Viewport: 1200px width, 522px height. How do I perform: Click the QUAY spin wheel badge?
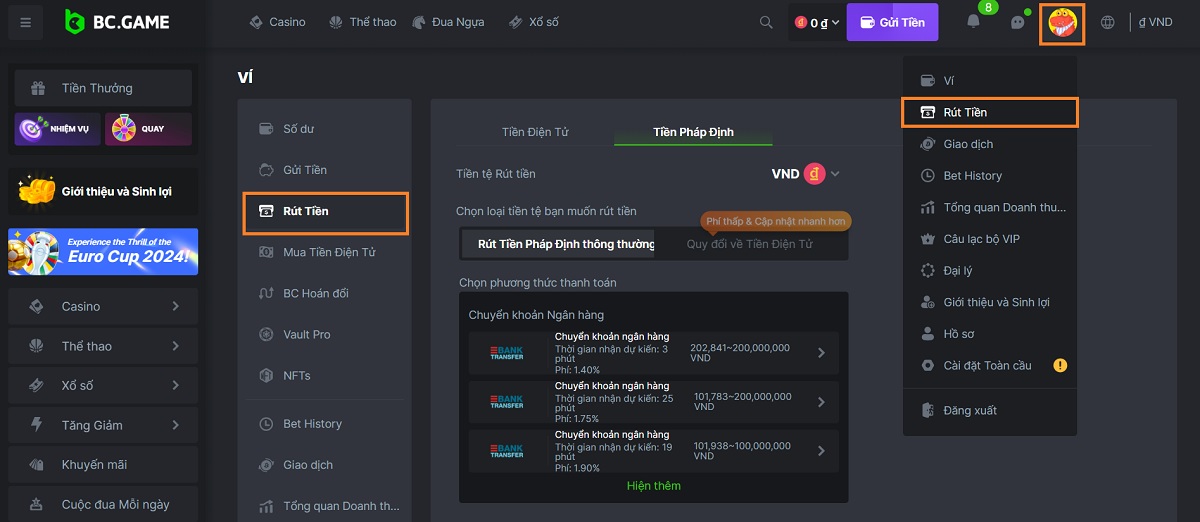point(148,129)
